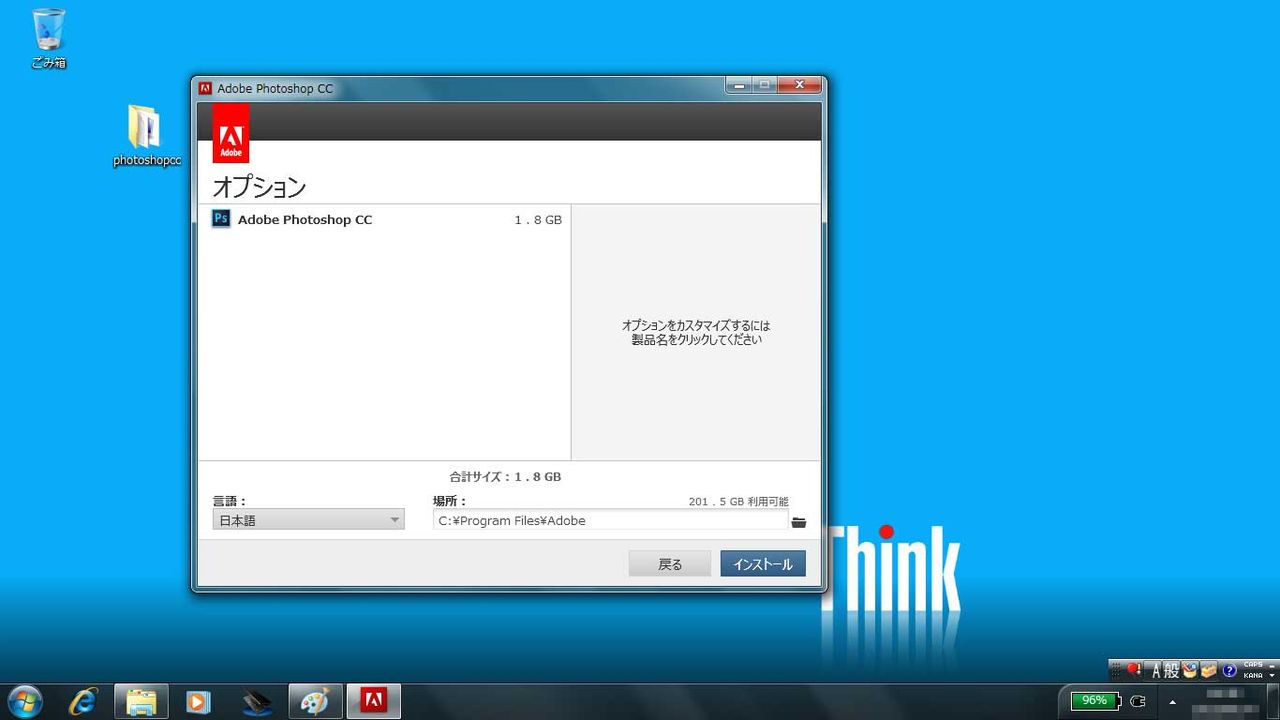
Task: Close the Adobe Photoshop CC installer window
Action: pyautogui.click(x=799, y=86)
